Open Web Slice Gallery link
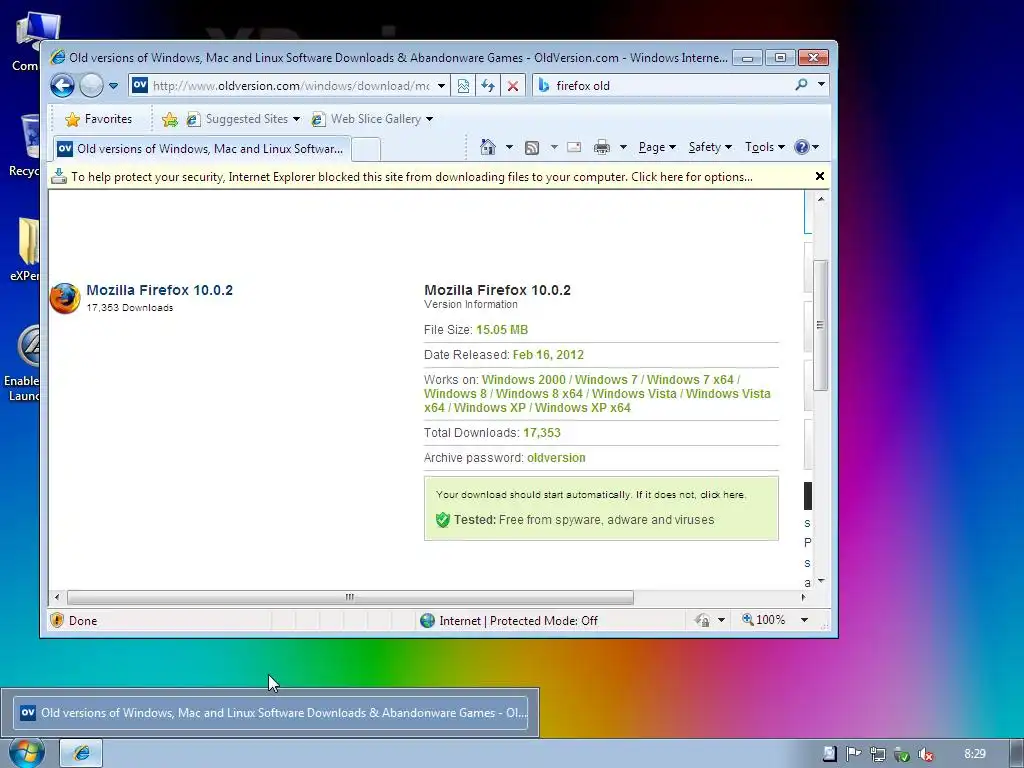This screenshot has width=1024, height=768. 372,119
